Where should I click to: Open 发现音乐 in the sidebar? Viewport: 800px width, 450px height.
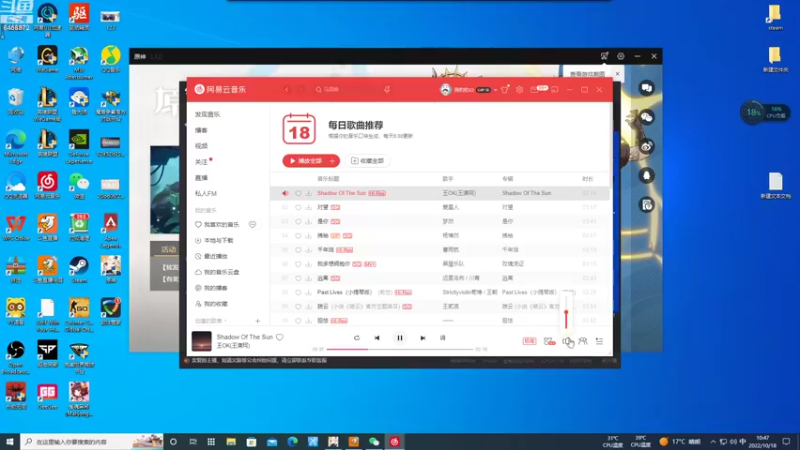(x=207, y=114)
